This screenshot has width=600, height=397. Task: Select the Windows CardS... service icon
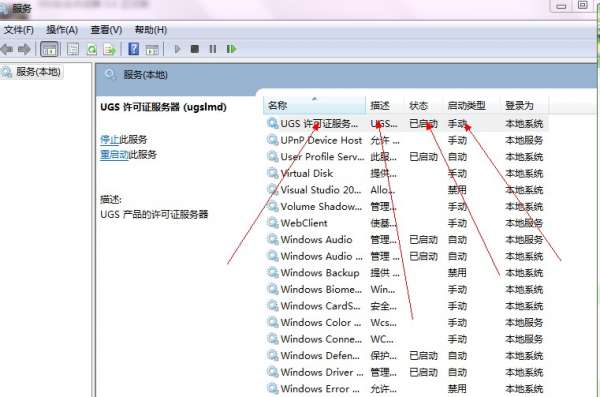point(272,306)
